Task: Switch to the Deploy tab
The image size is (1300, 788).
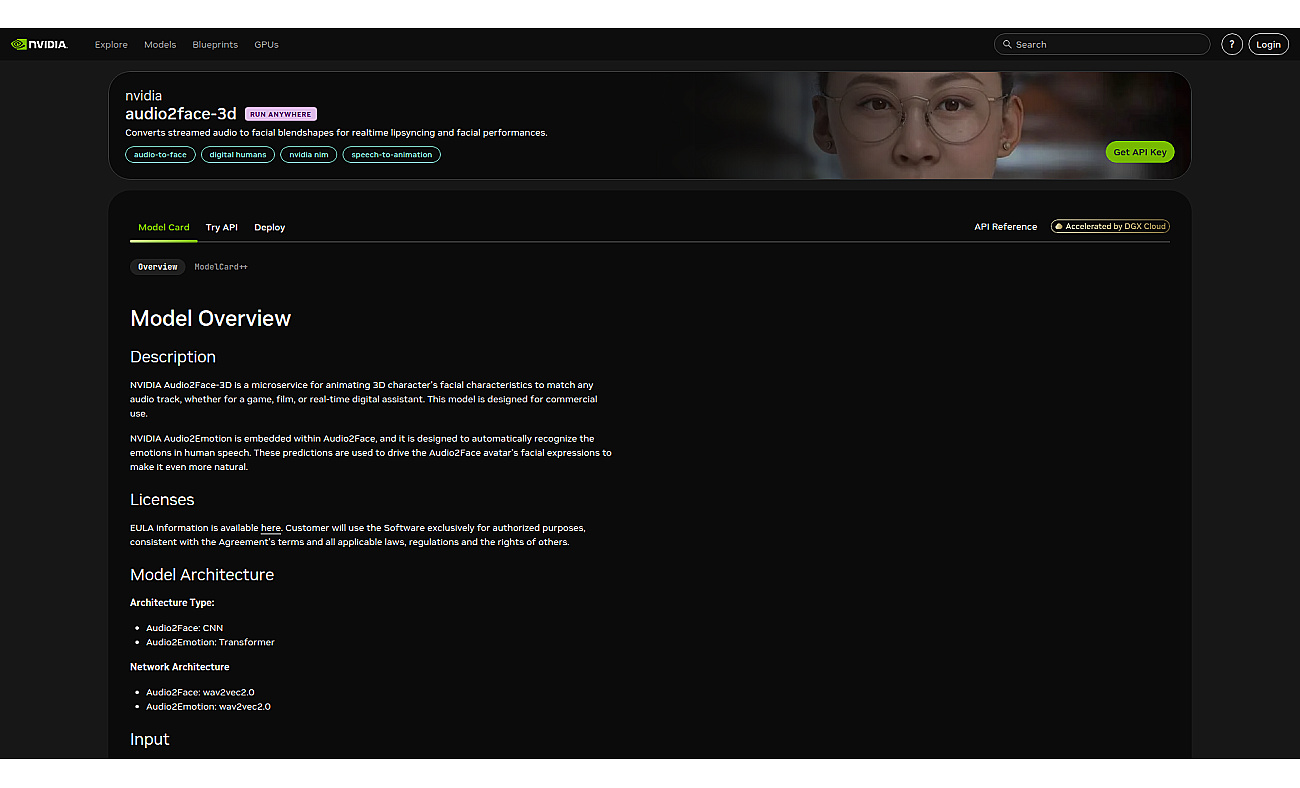Action: (x=270, y=227)
